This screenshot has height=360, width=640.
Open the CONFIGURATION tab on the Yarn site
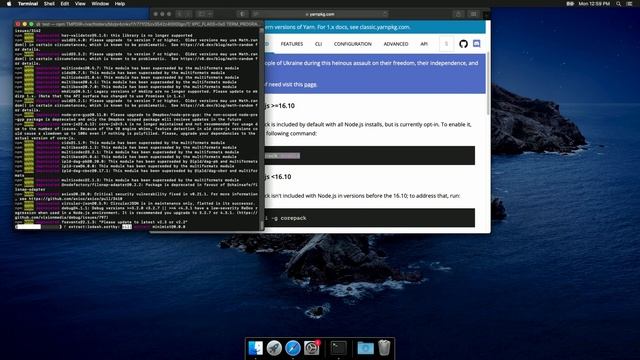pos(353,44)
